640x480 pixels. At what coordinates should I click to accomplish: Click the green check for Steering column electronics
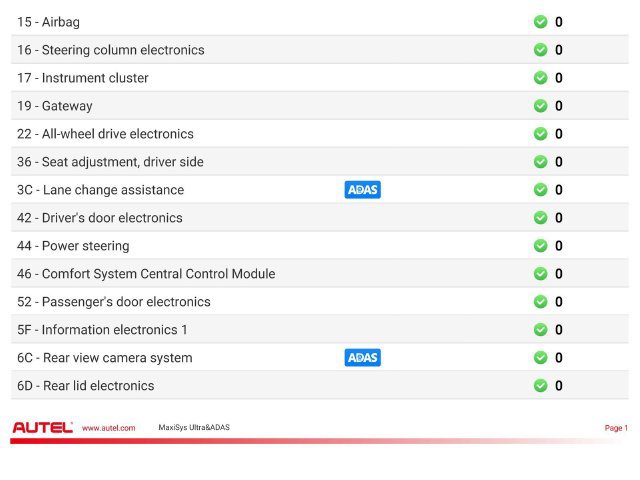point(540,50)
